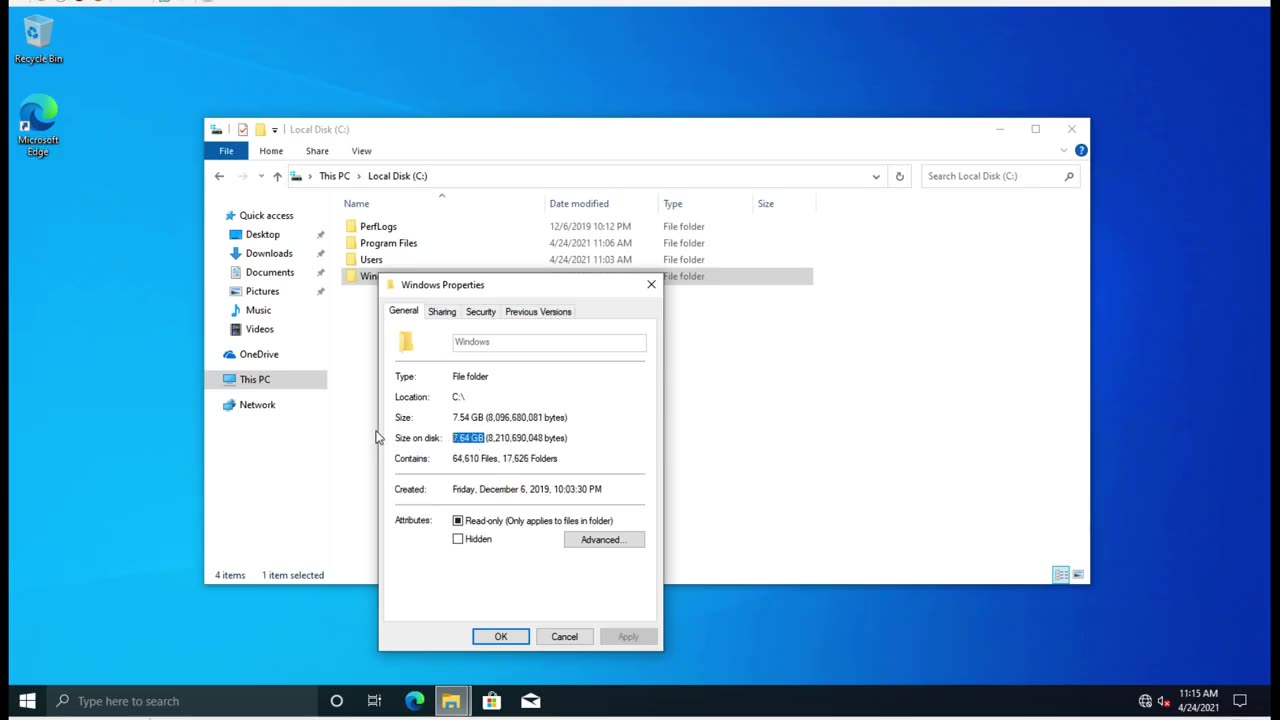
Task: Click the Windows Start button
Action: [x=27, y=701]
